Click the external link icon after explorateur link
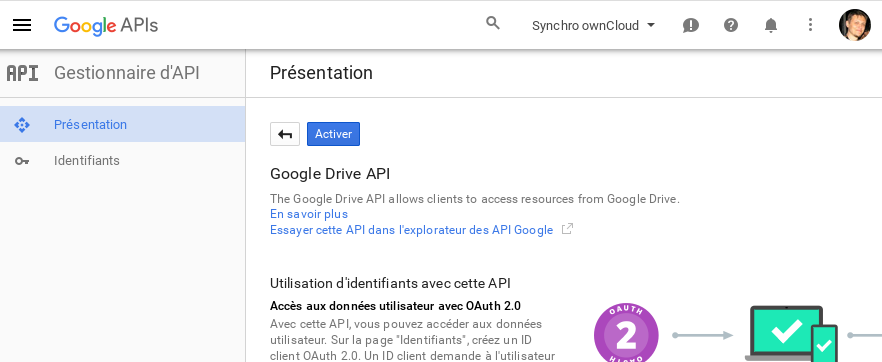This screenshot has width=882, height=362. click(x=568, y=229)
